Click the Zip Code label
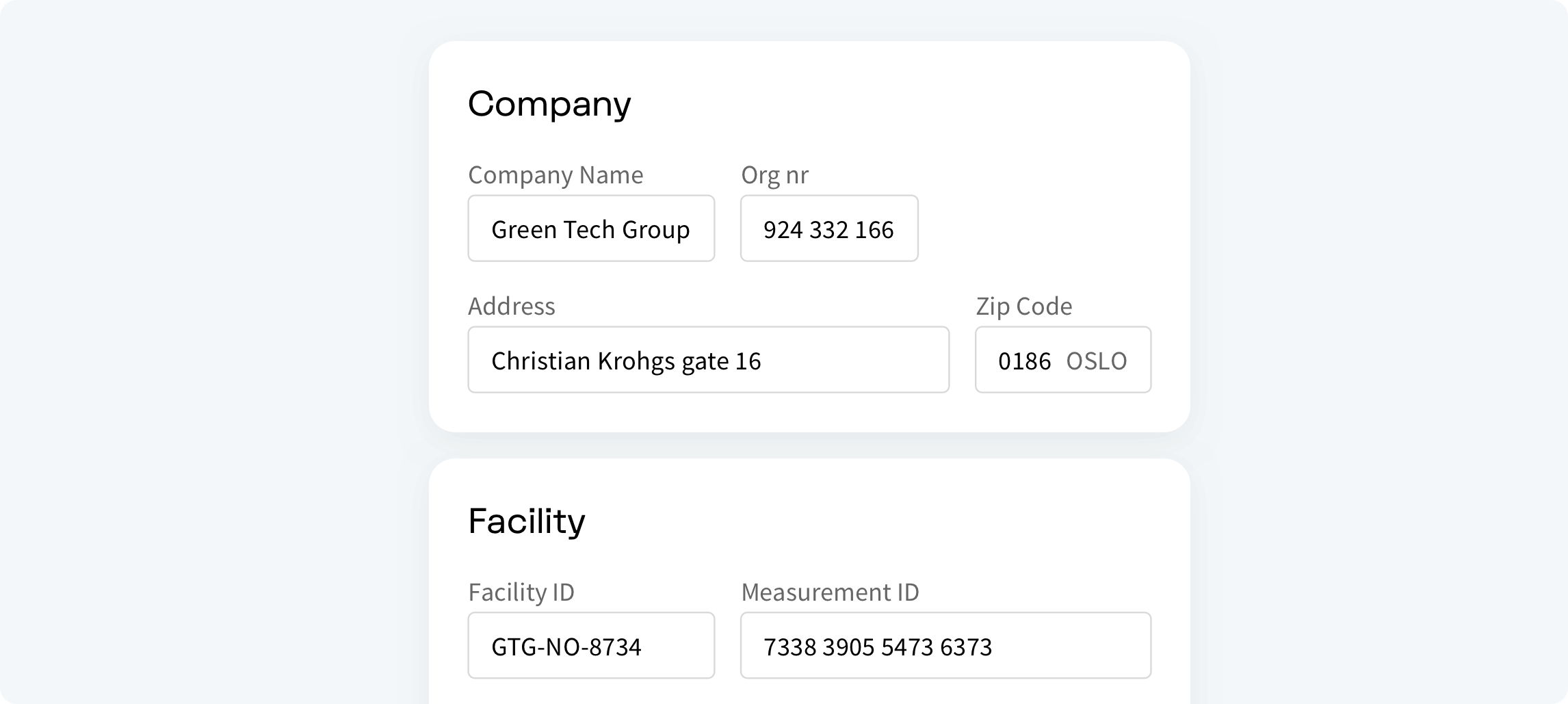The image size is (1568, 704). [1023, 306]
